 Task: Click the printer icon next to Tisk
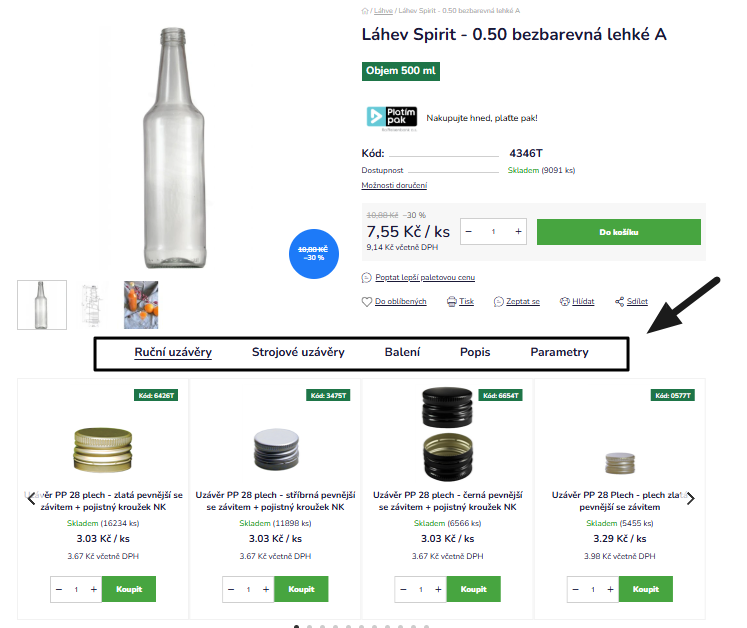(452, 302)
